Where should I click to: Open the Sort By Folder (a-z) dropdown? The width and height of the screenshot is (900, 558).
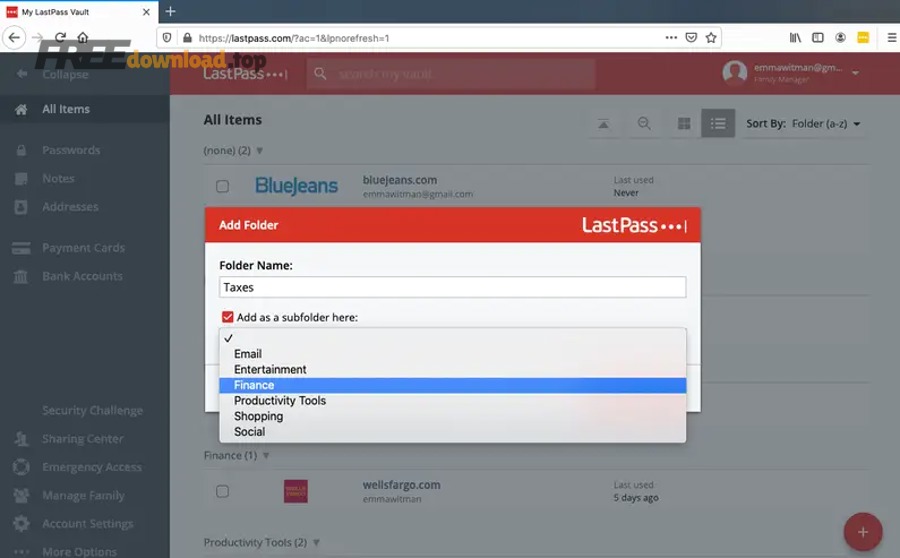click(803, 124)
